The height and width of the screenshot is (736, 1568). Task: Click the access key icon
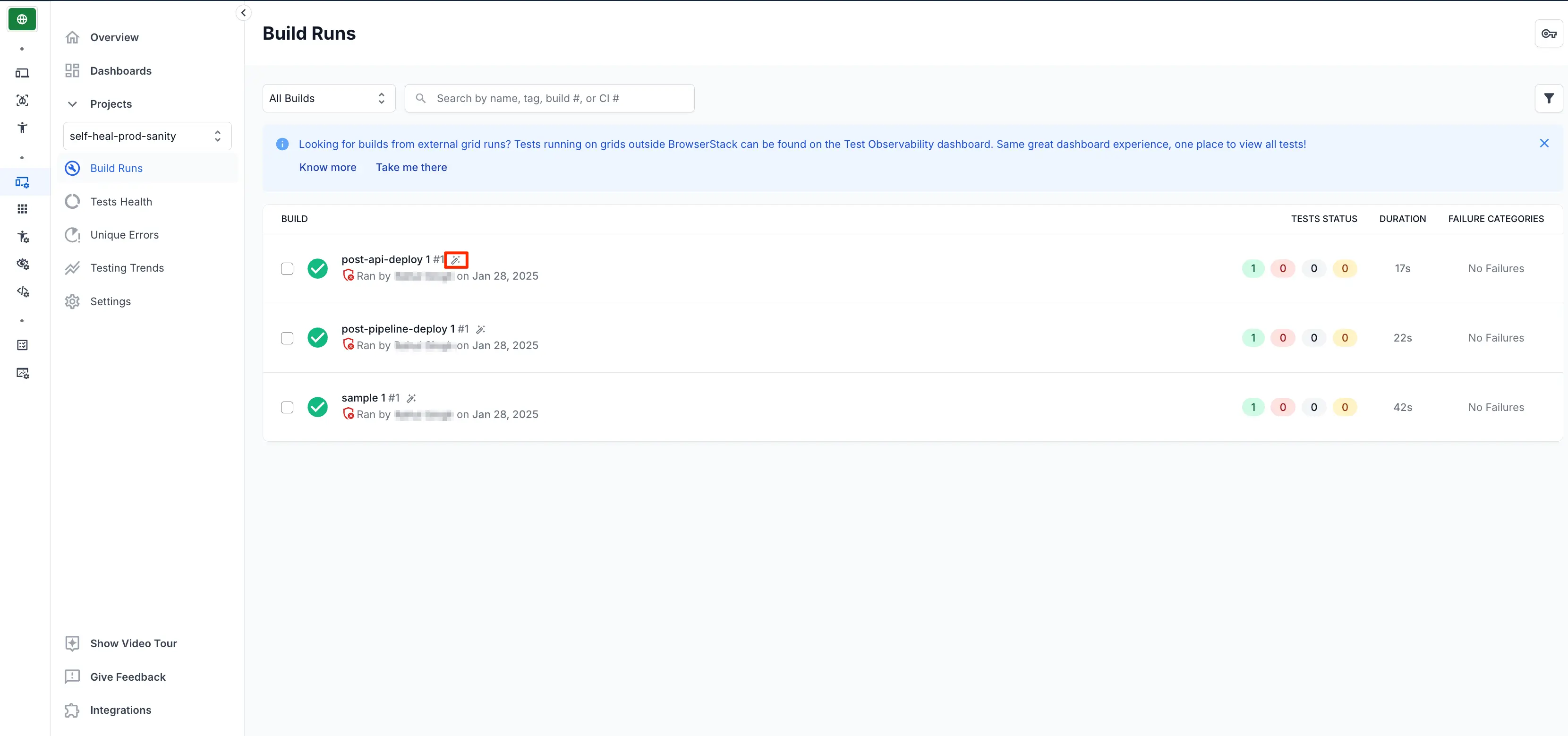pyautogui.click(x=1549, y=34)
